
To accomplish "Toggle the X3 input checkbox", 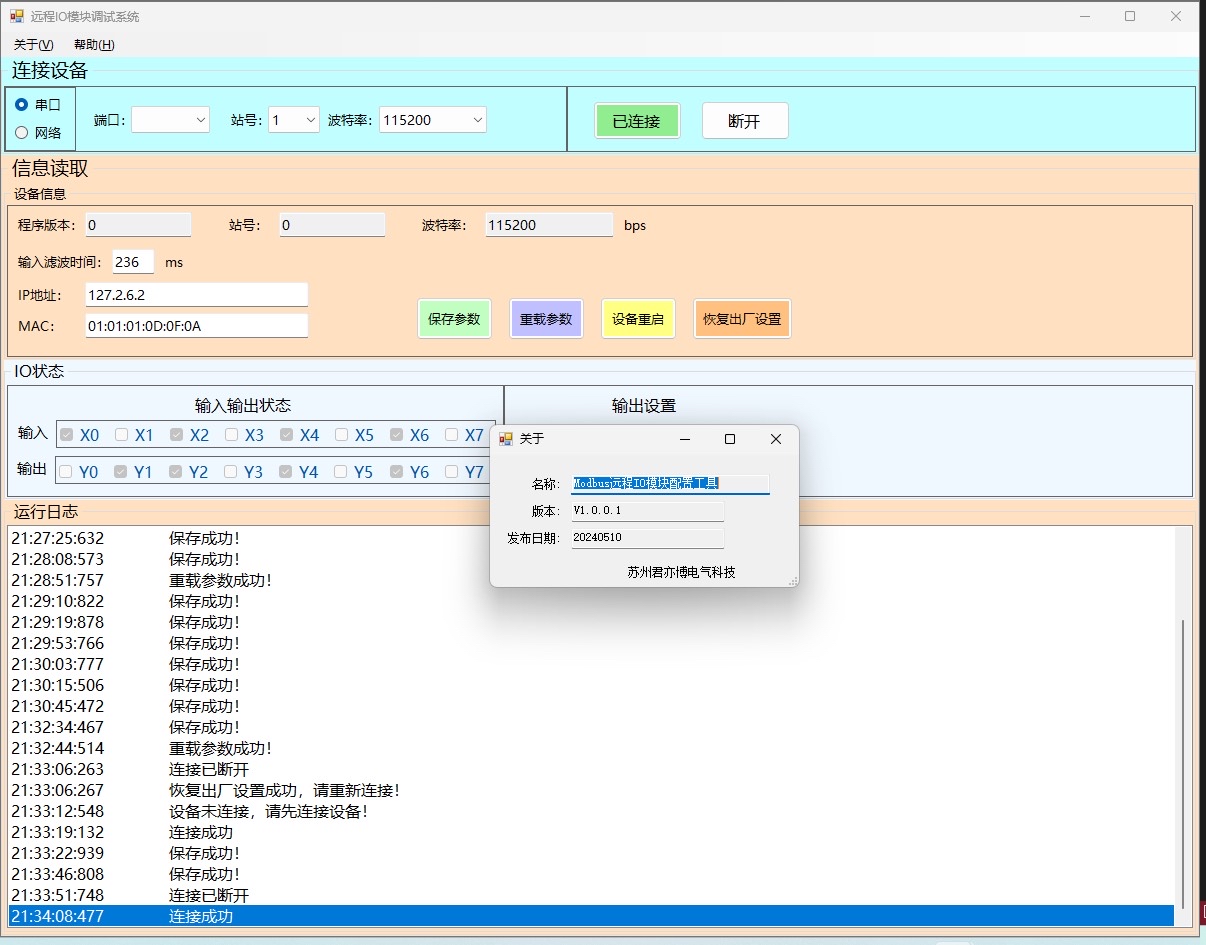I will (232, 435).
